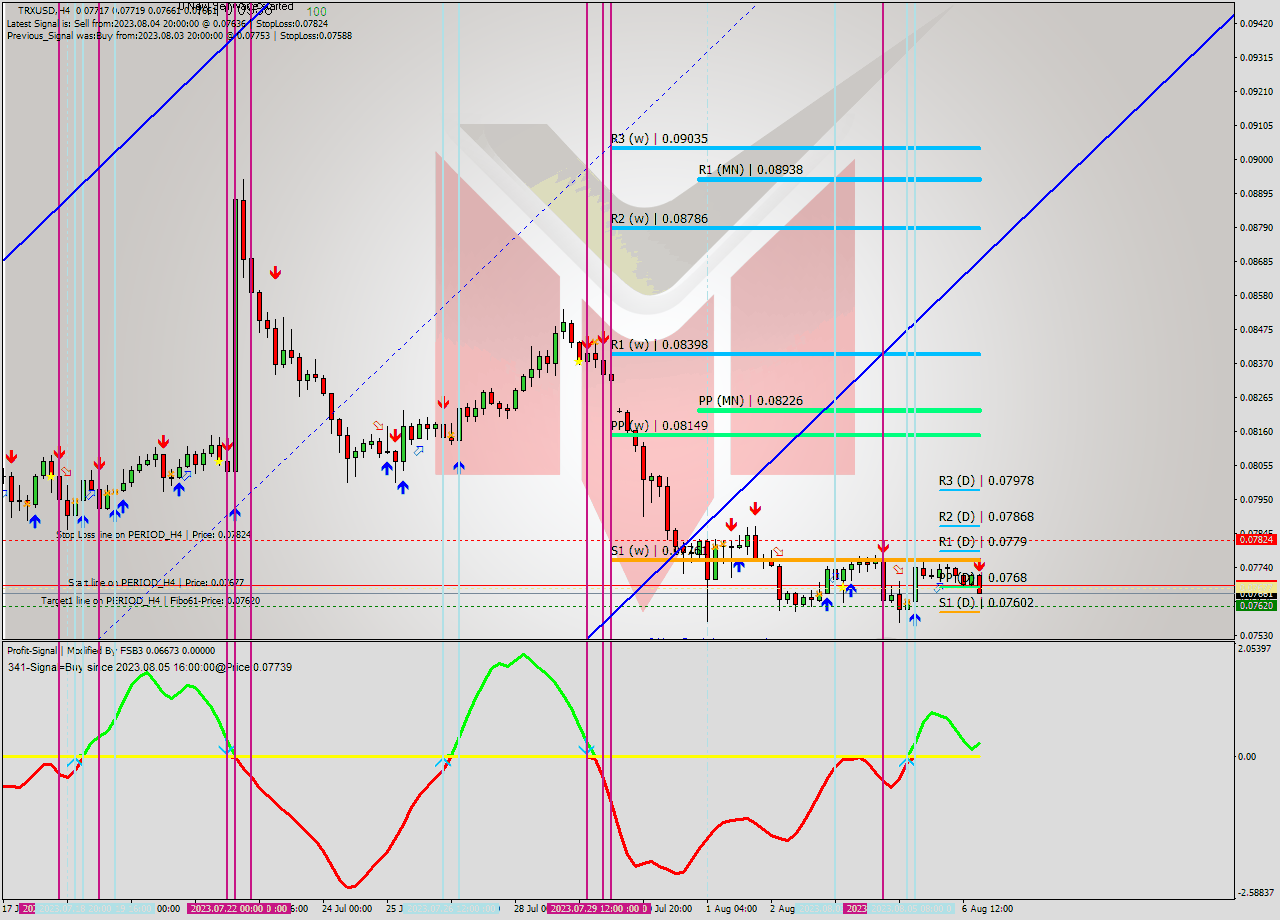Click the orange S1 (w) support line
1280x920 pixels.
tap(795, 560)
